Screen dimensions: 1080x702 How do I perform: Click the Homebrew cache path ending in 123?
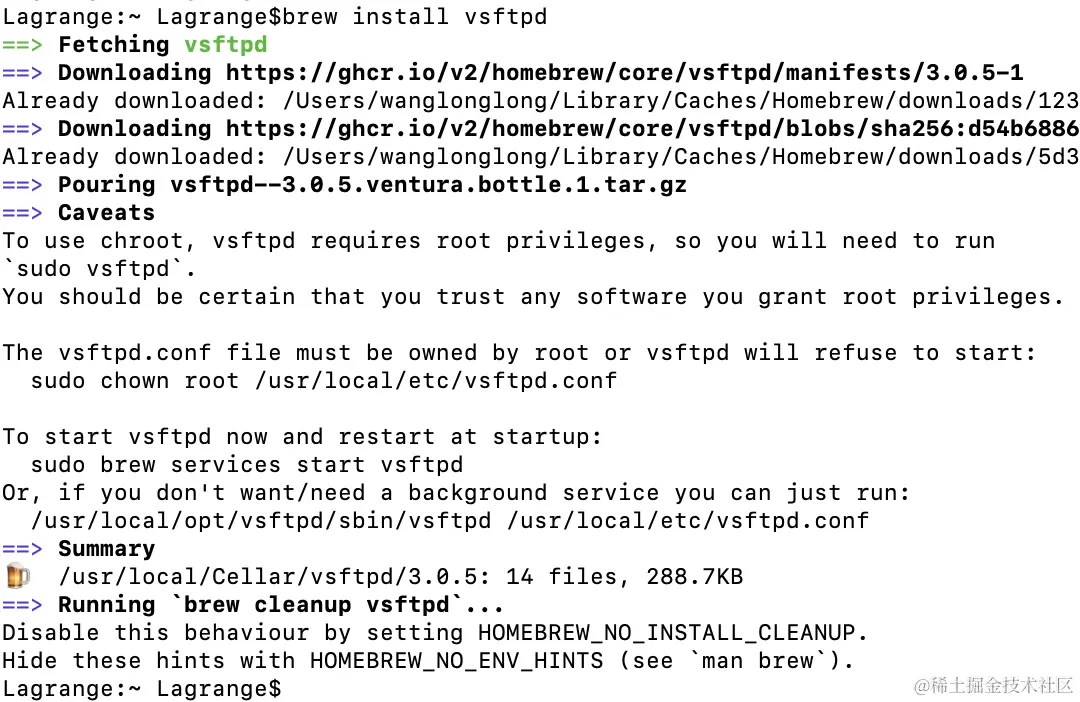[681, 101]
